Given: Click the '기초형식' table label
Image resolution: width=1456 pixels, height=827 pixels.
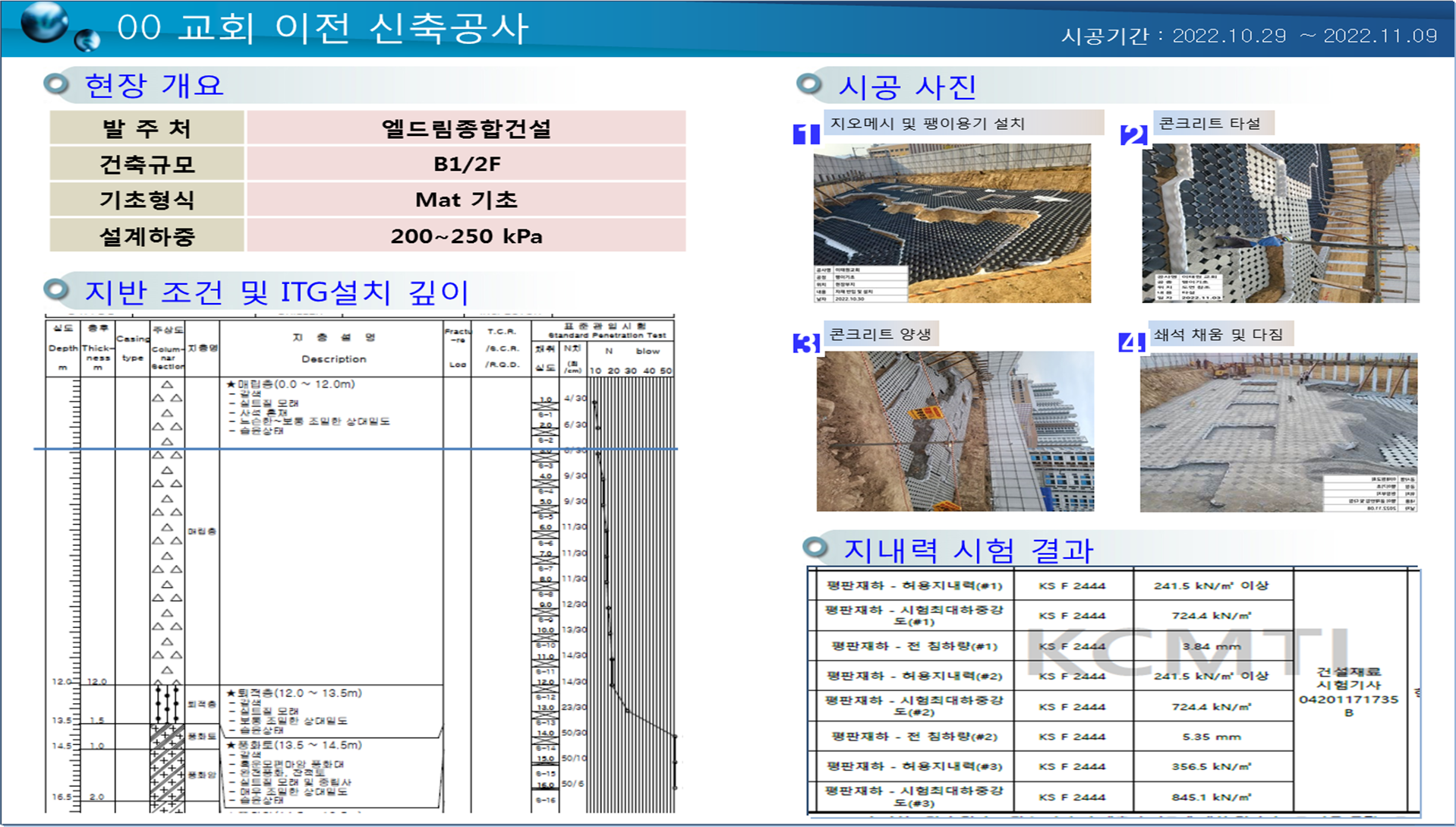Looking at the screenshot, I should (x=147, y=200).
